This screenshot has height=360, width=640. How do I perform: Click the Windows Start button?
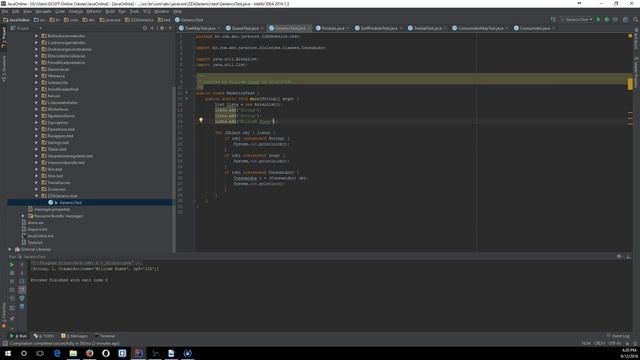[8, 353]
